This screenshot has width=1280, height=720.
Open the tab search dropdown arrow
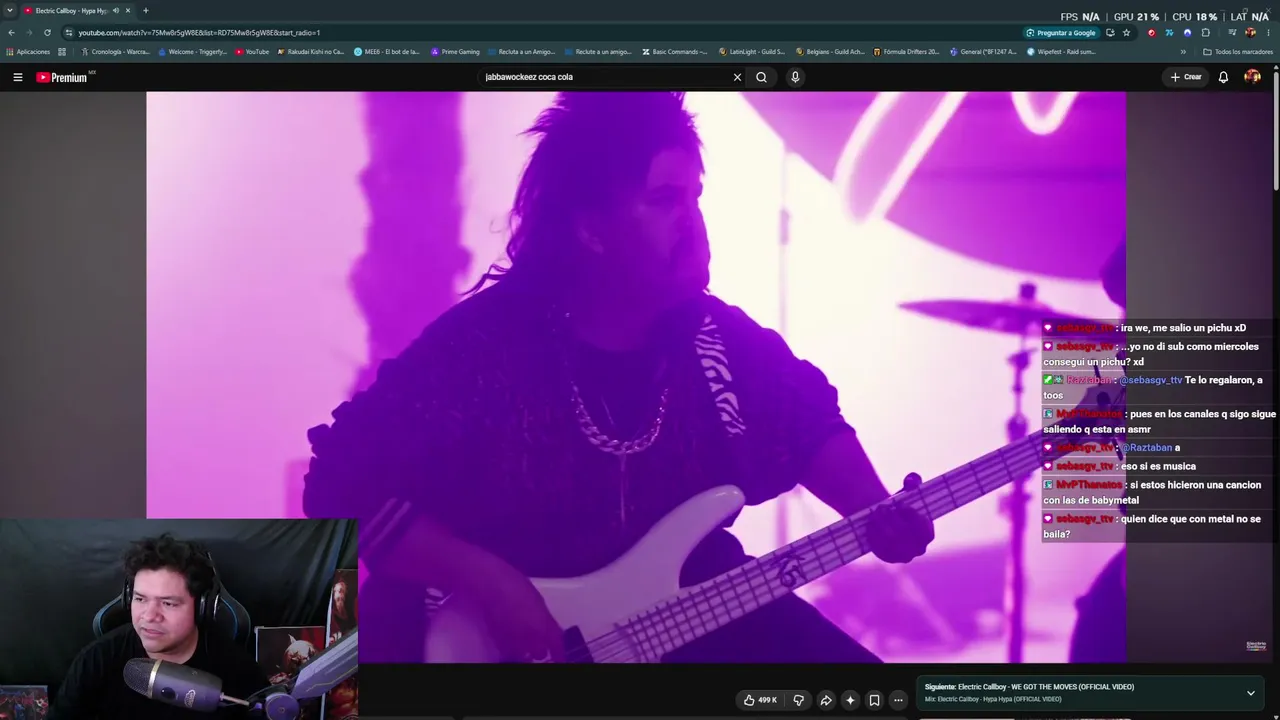point(10,10)
